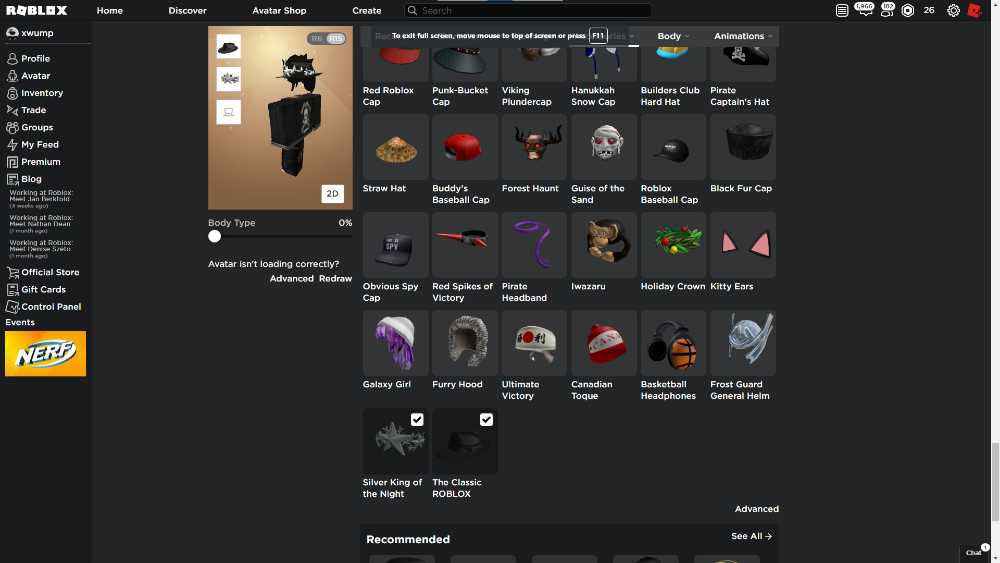
Task: Click the Redraw link
Action: [335, 279]
